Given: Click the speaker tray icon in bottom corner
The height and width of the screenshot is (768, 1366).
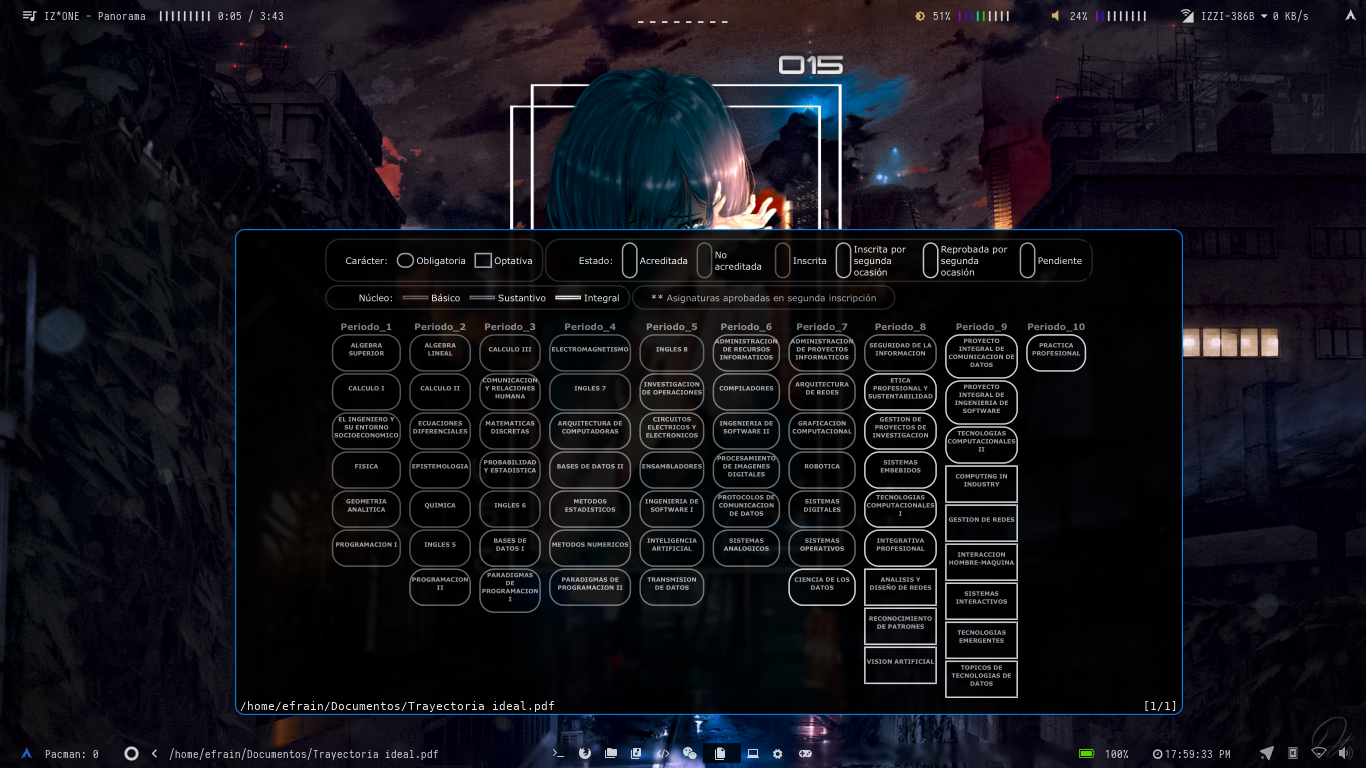Looking at the screenshot, I should [1345, 753].
